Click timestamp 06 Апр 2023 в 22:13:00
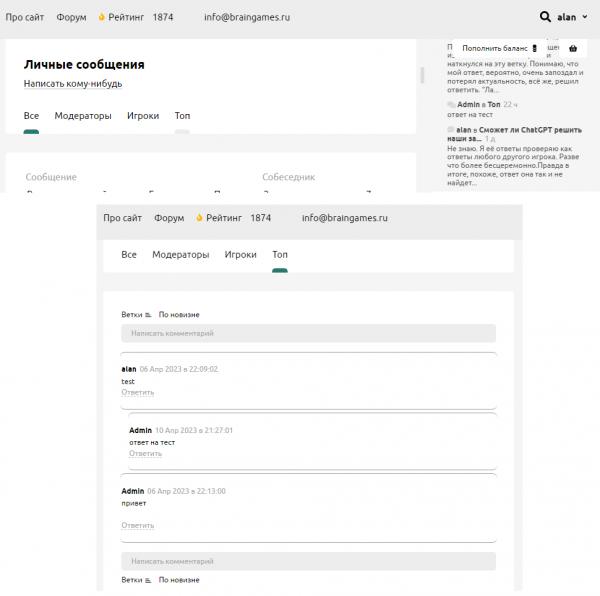Image resolution: width=600 pixels, height=596 pixels. (186, 491)
